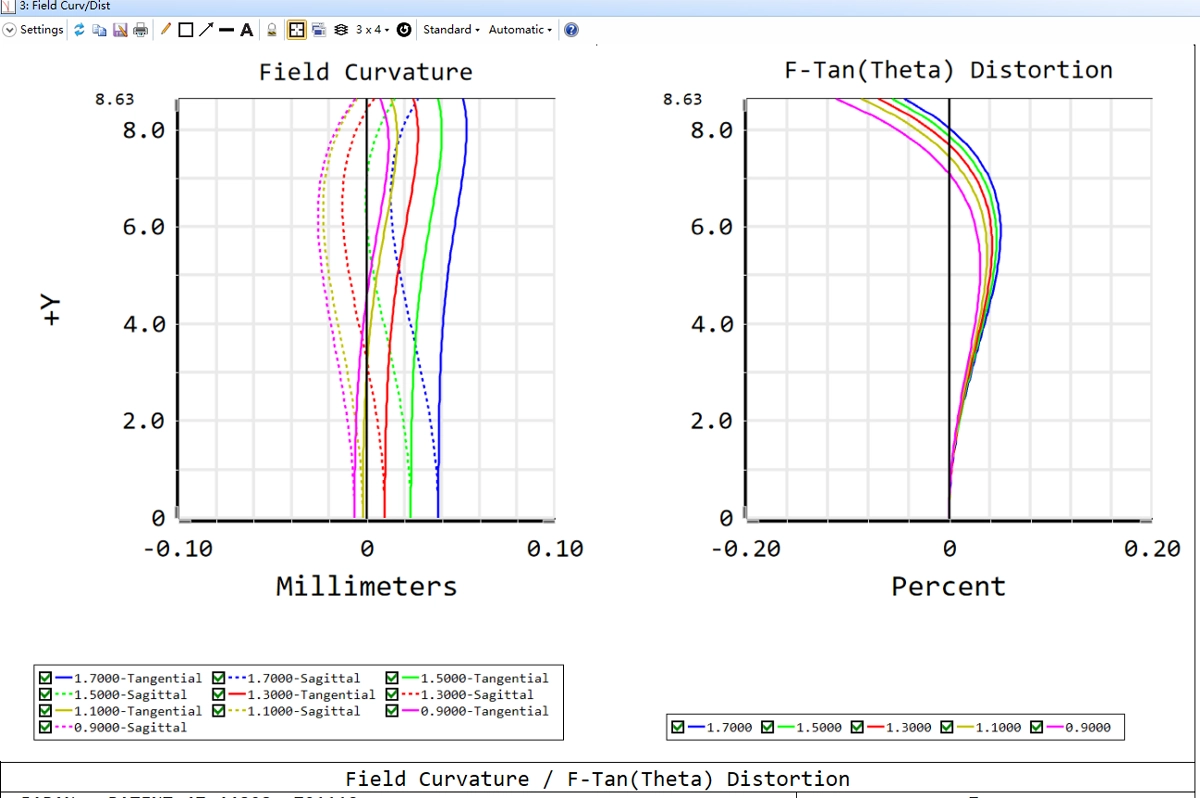
Task: Open the 3 x 4 grid layout dropdown
Action: coord(373,30)
